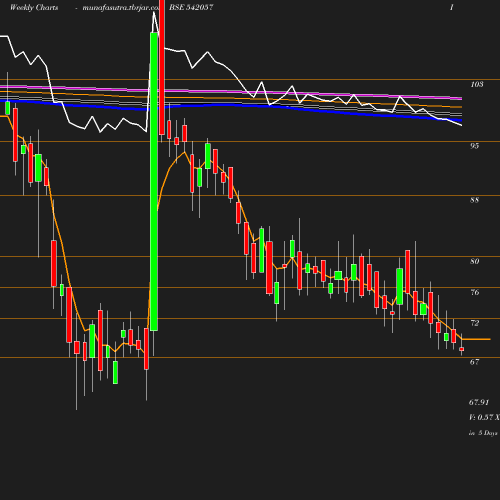Click the 'in 5 Days' label
The height and width of the screenshot is (500, 500).
click(x=483, y=433)
